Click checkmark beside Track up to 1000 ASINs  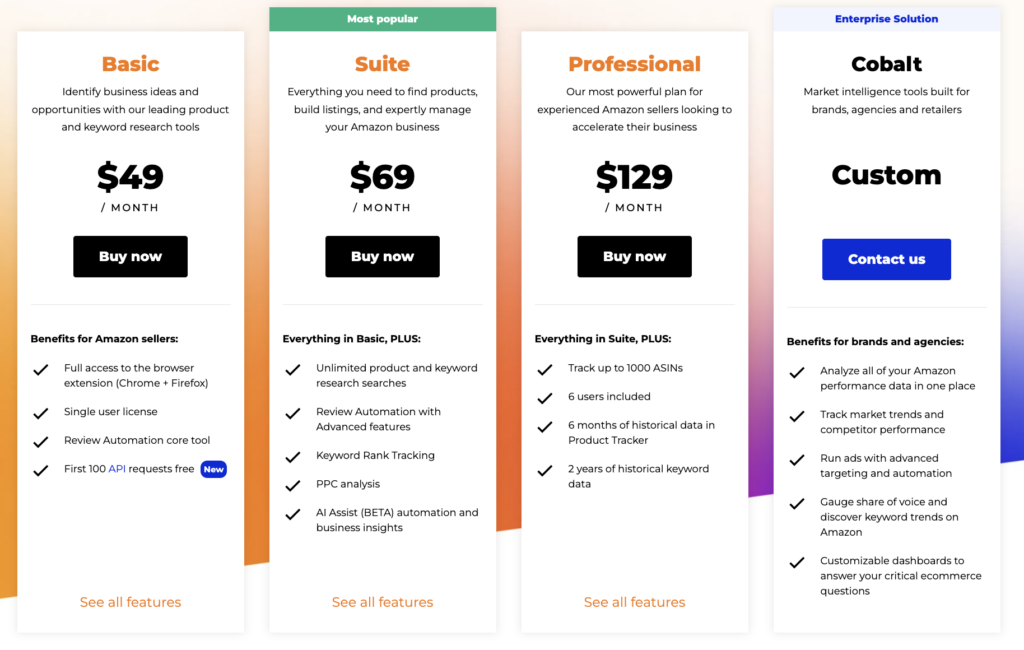click(545, 369)
